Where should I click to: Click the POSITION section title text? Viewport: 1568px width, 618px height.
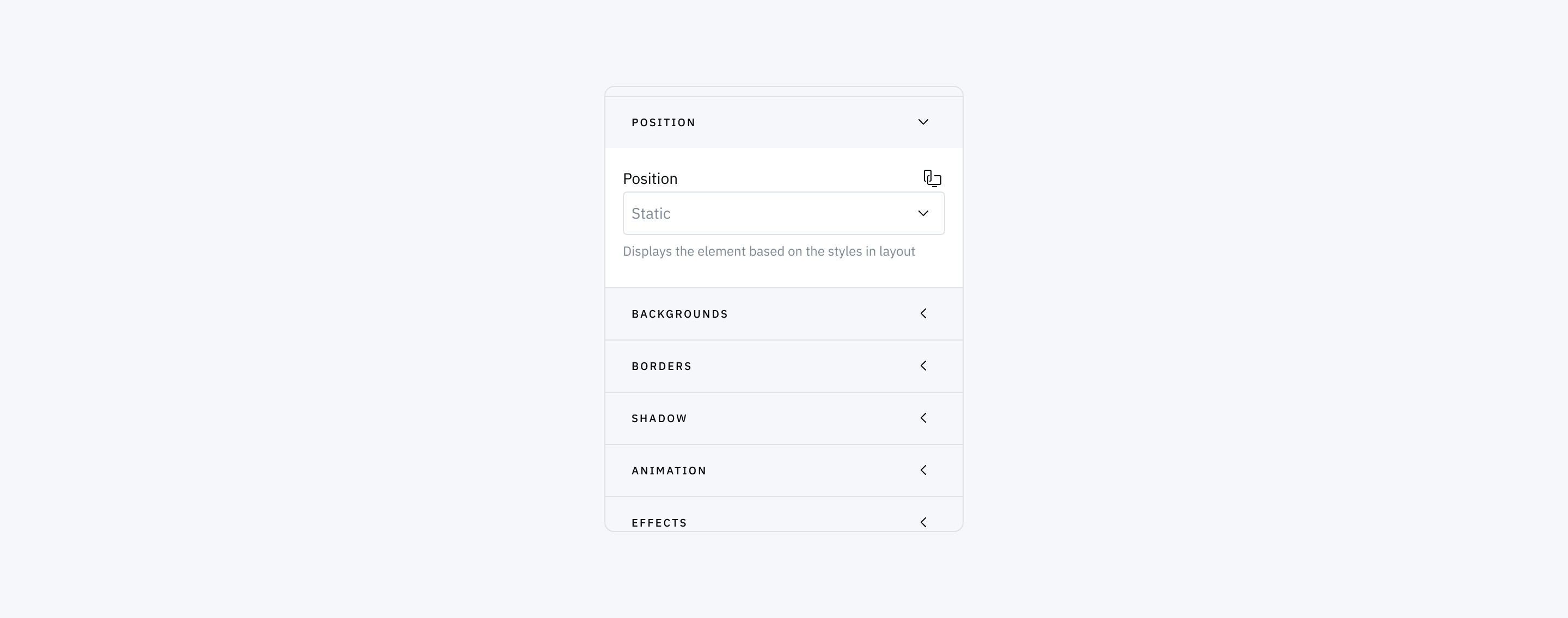pyautogui.click(x=663, y=123)
